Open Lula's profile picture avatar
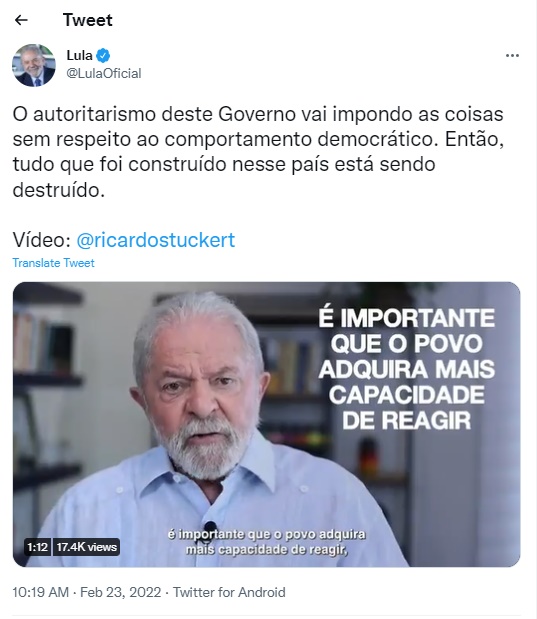The image size is (537, 619). pyautogui.click(x=34, y=65)
